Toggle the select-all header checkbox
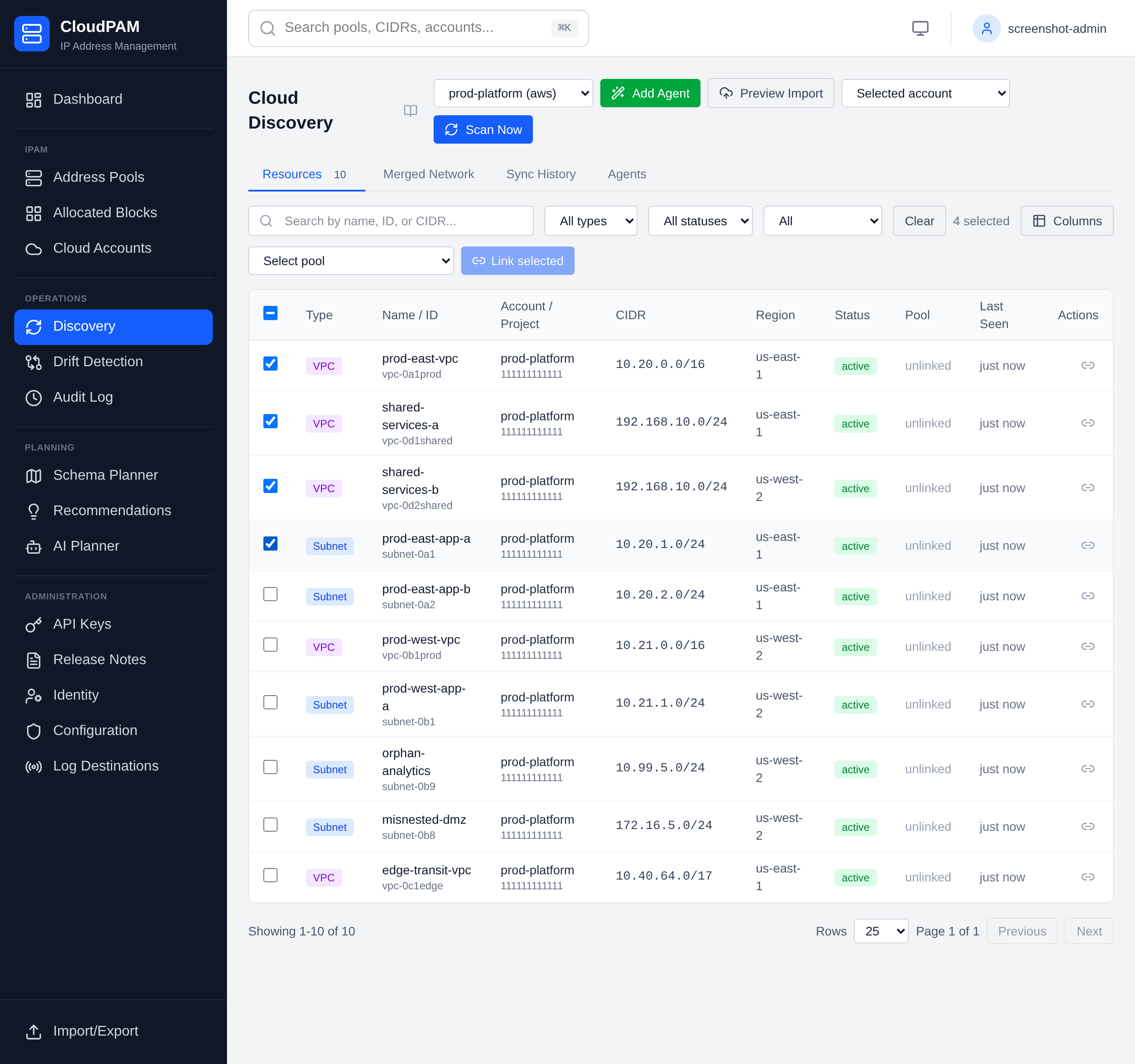The width and height of the screenshot is (1135, 1064). (x=270, y=313)
